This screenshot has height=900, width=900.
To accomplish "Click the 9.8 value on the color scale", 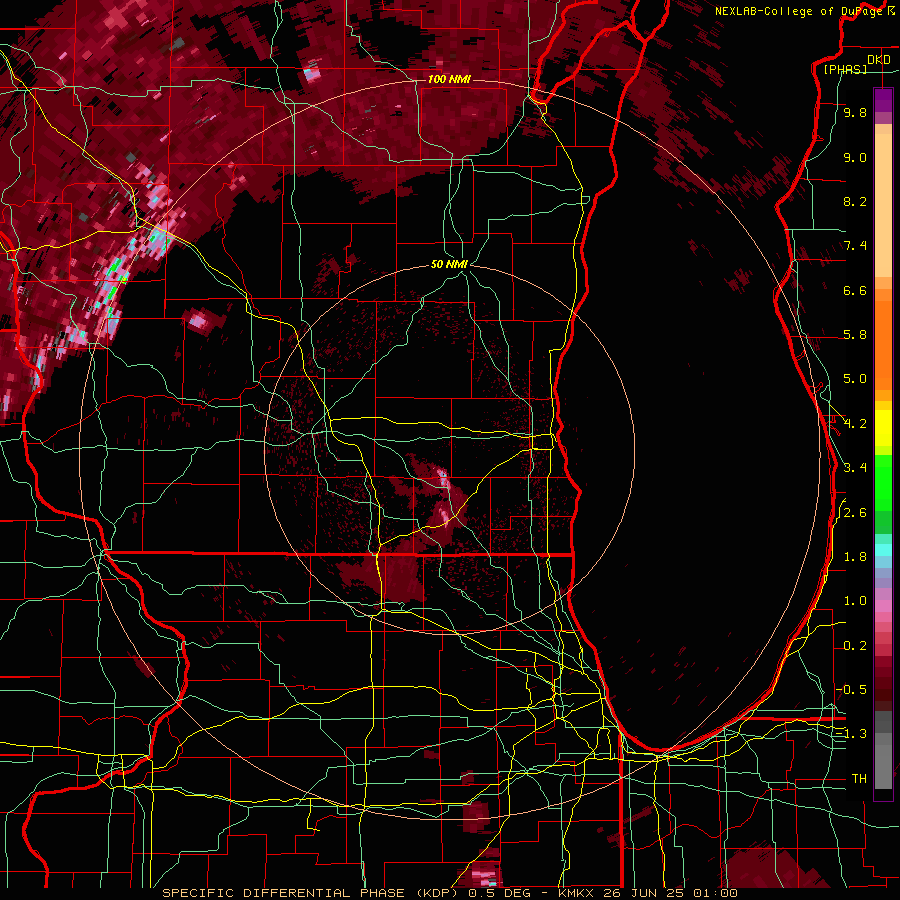I will point(855,112).
